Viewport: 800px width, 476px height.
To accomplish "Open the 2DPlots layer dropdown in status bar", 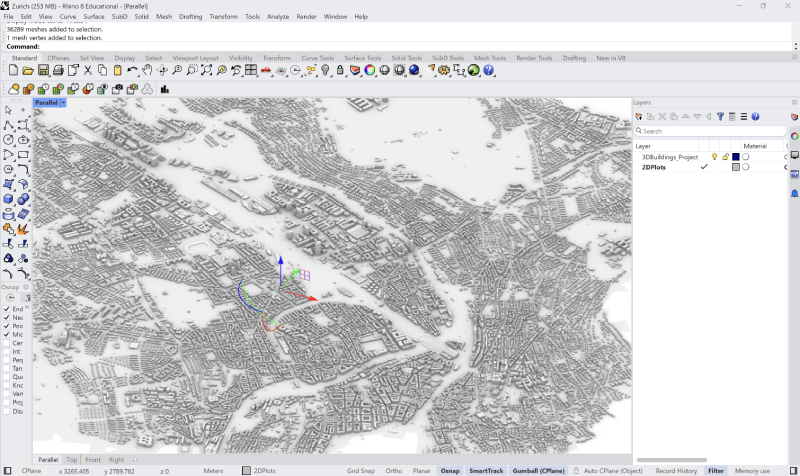I will coord(260,471).
